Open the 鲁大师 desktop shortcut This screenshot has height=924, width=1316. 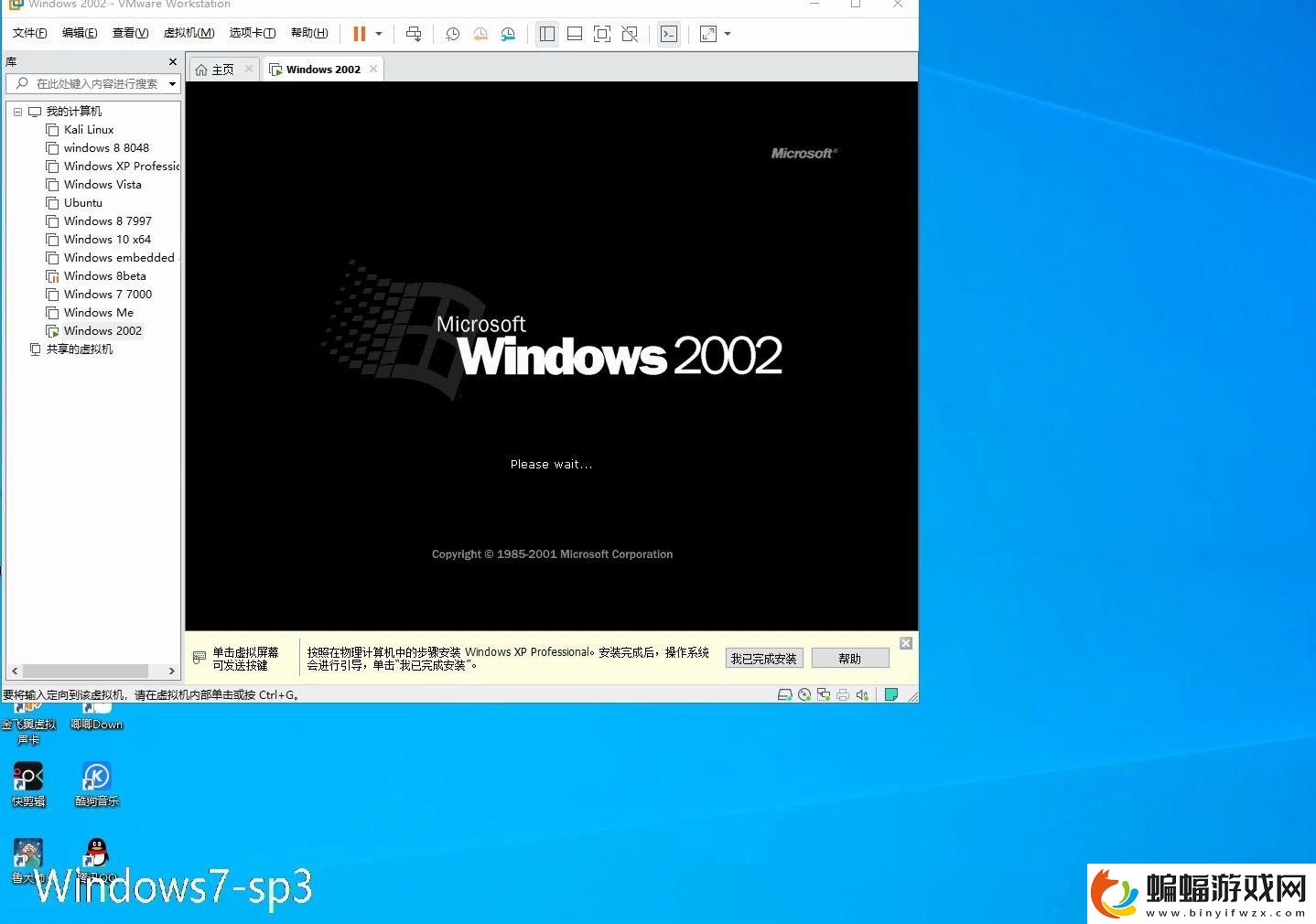pos(28,861)
